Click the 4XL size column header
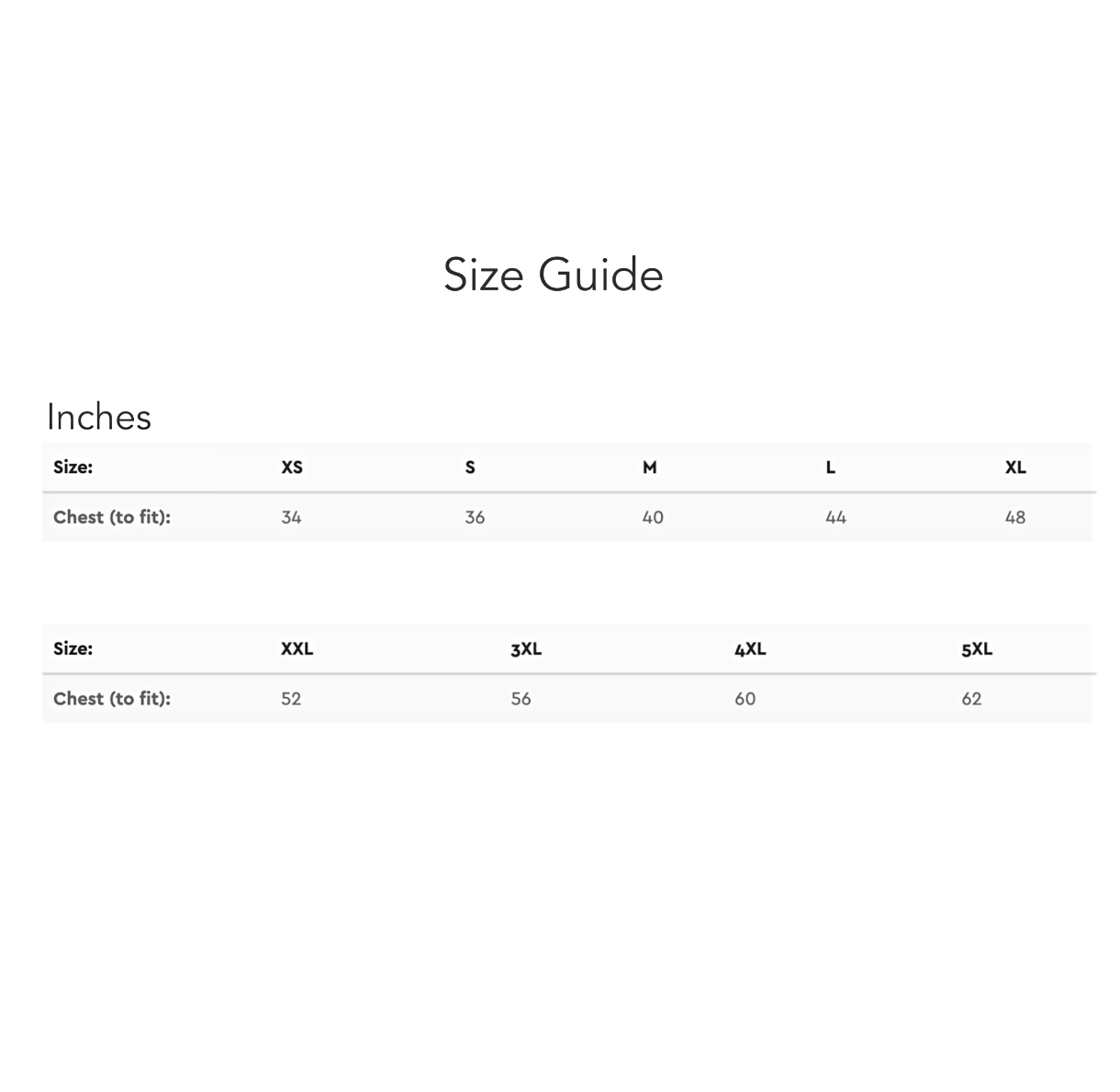The width and height of the screenshot is (1120, 1092). [x=750, y=649]
